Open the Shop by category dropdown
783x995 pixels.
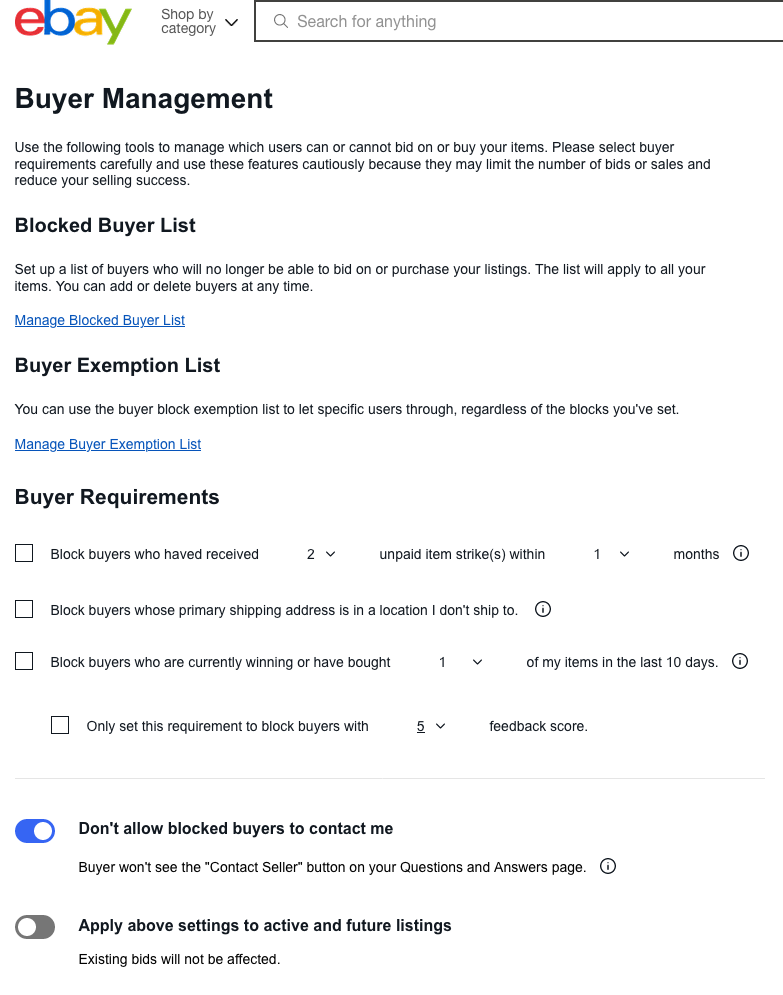[x=200, y=22]
